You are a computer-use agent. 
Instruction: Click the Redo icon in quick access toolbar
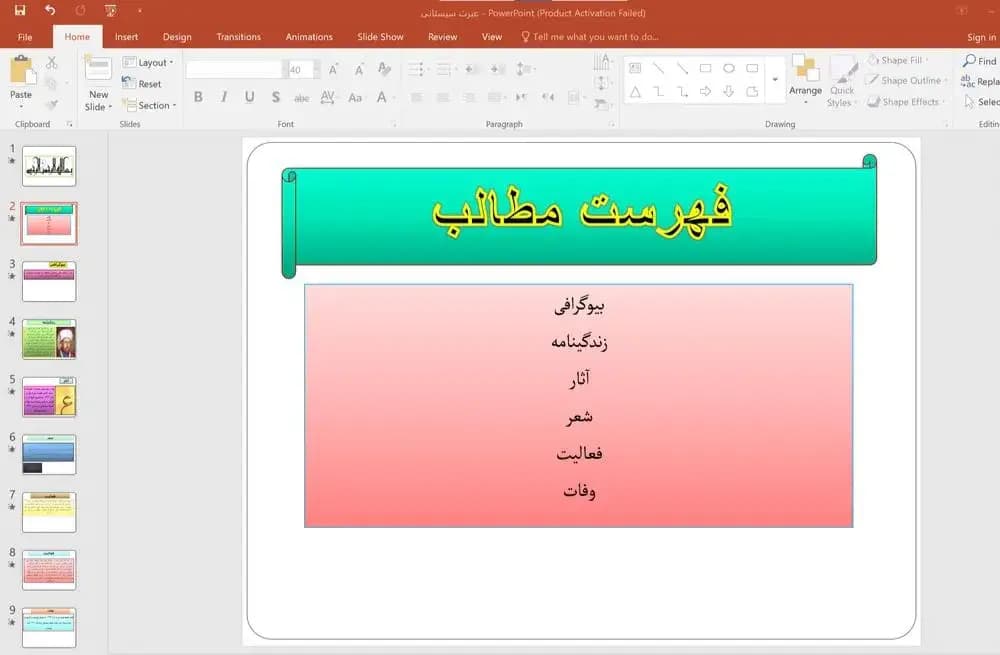click(80, 10)
